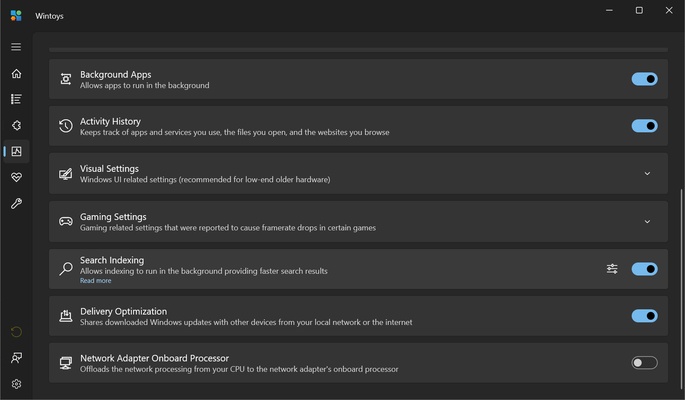This screenshot has height=400, width=685.
Task: Click the Gaming Settings heading
Action: pyautogui.click(x=113, y=217)
